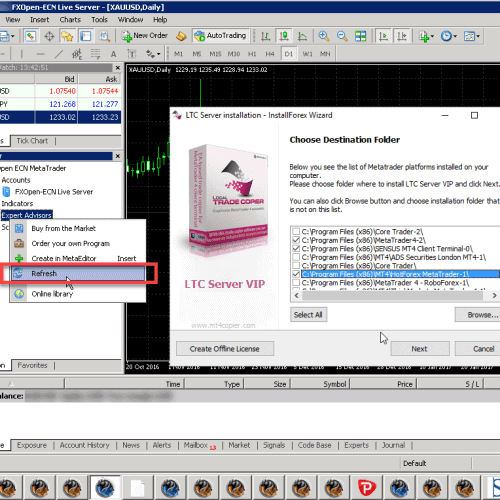Check the Core Trader-2 folder checkbox
This screenshot has width=500, height=500.
click(296, 231)
